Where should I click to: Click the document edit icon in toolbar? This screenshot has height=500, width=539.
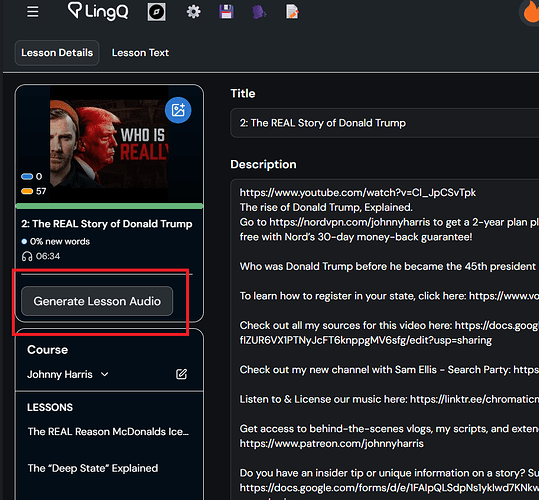(292, 12)
